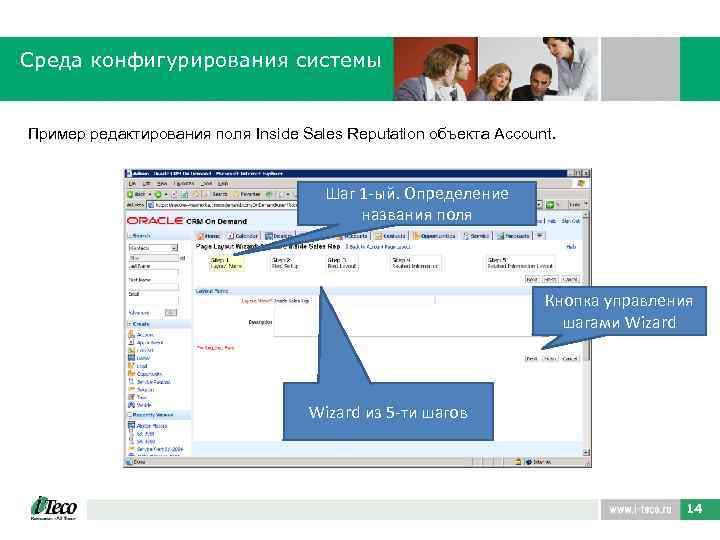Viewport: 720px width, 540px height.
Task: Open the Tools menu
Action: 207,184
